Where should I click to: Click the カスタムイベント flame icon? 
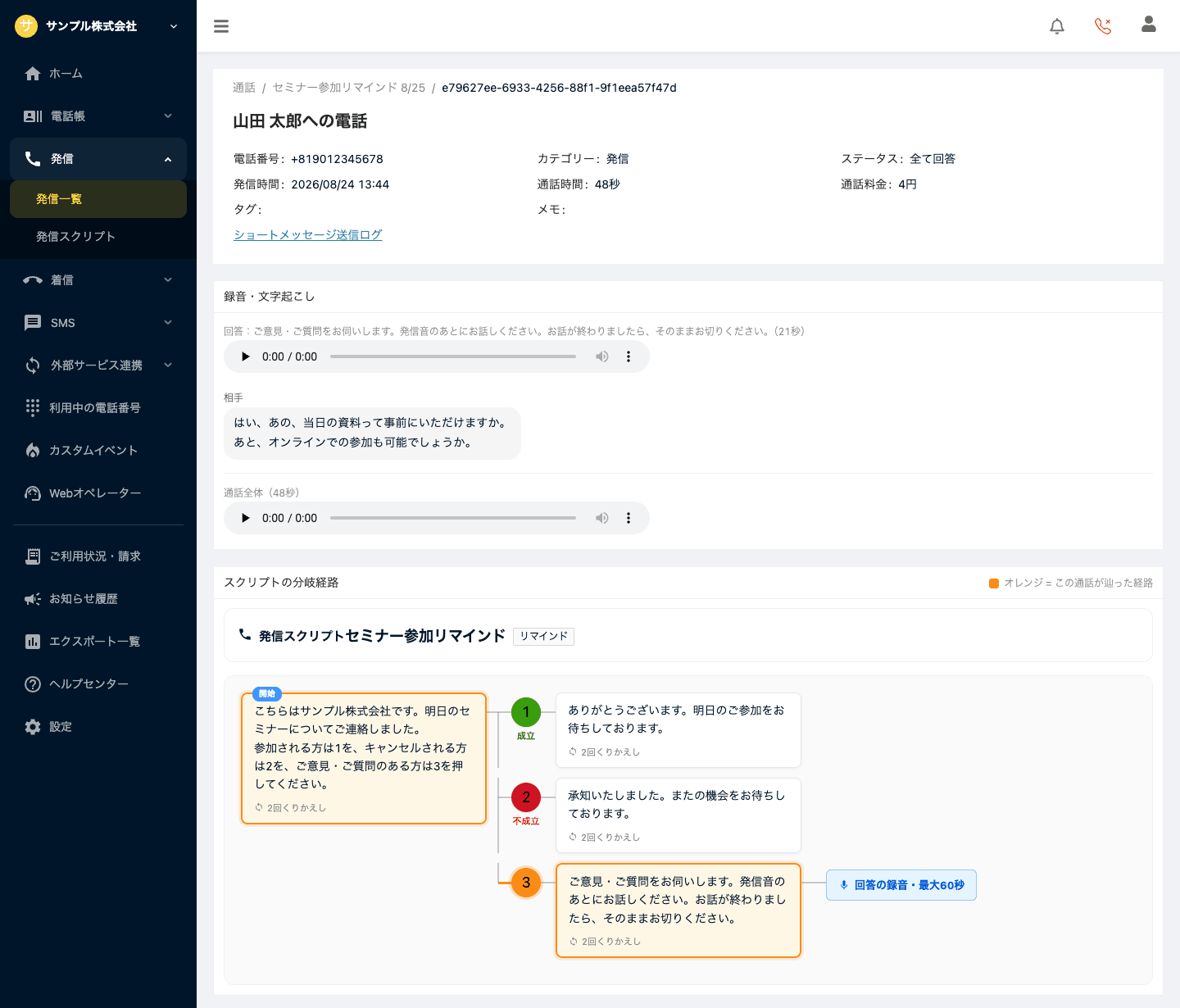pyautogui.click(x=33, y=450)
